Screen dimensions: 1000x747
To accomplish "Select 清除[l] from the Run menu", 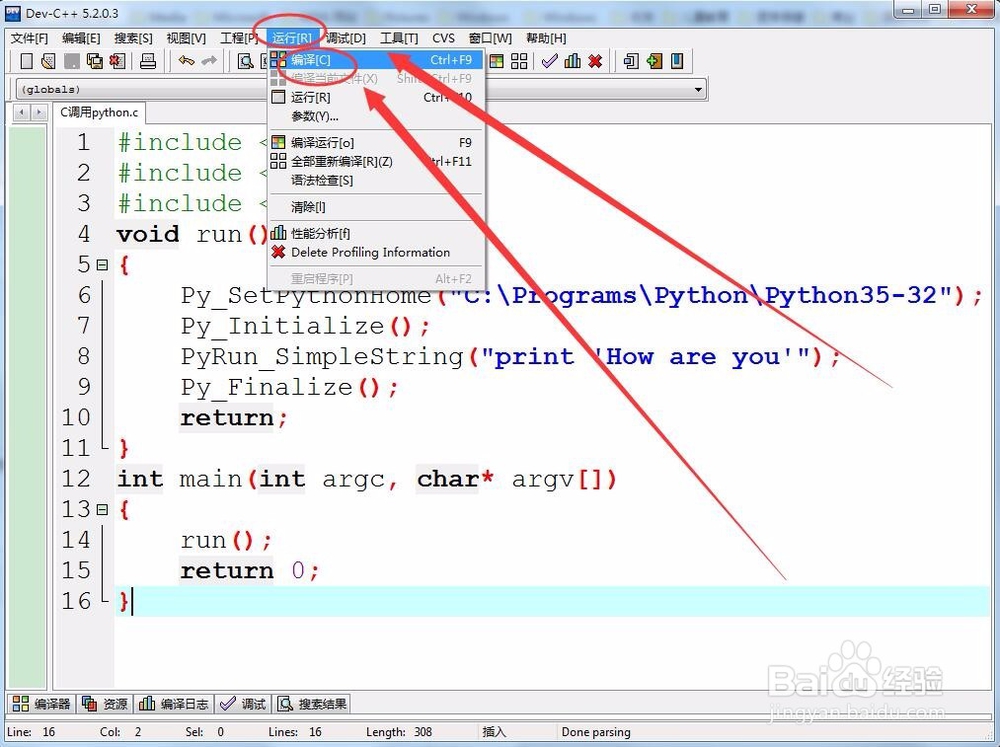I will point(308,207).
